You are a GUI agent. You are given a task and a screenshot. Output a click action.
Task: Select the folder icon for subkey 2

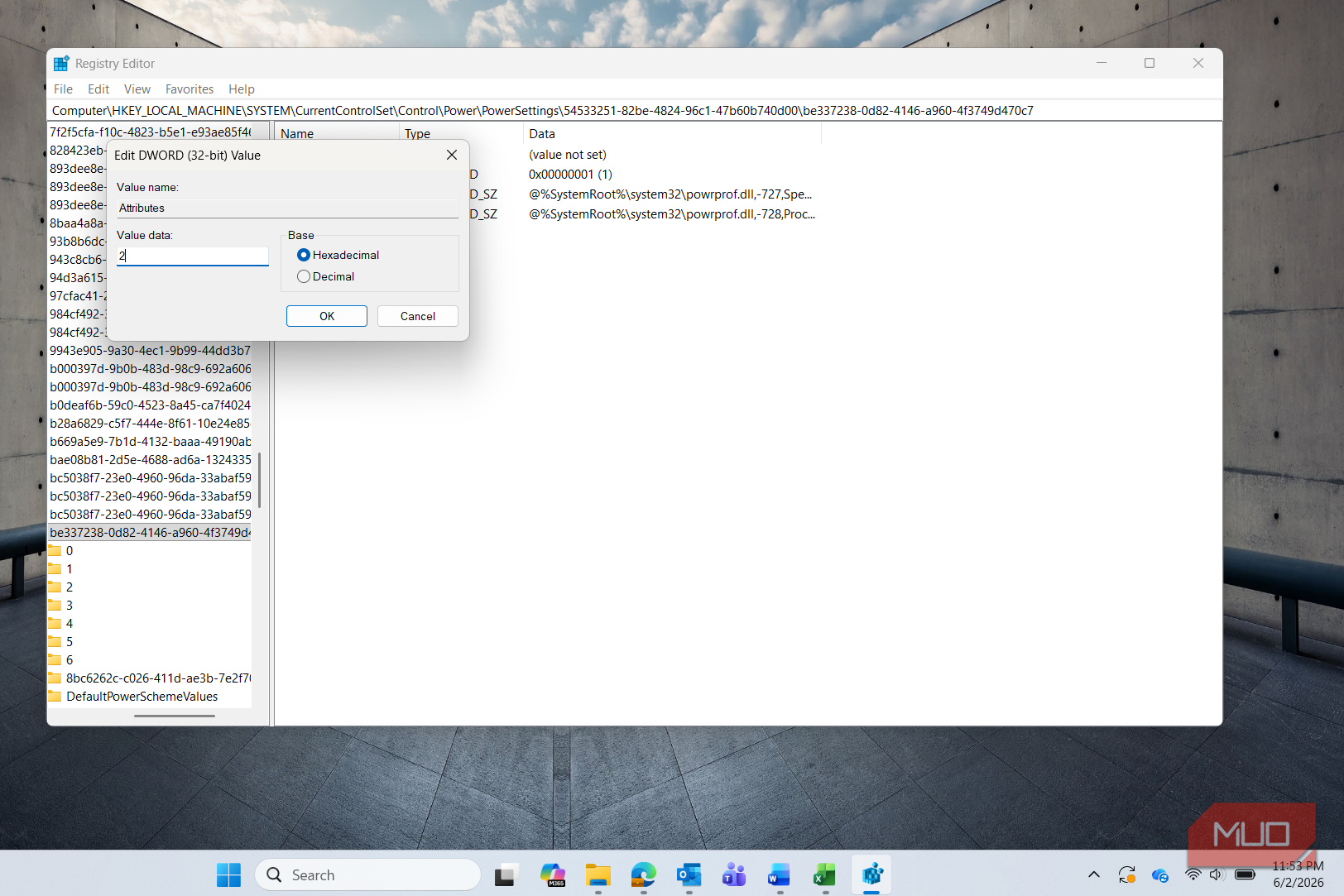(55, 587)
